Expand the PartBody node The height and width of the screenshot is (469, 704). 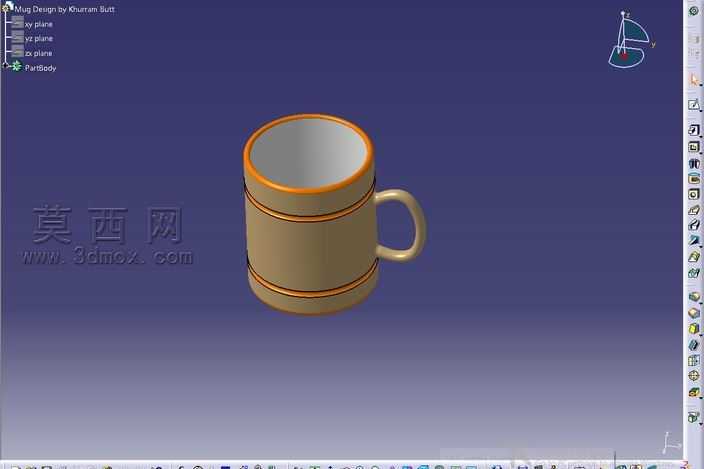point(5,66)
